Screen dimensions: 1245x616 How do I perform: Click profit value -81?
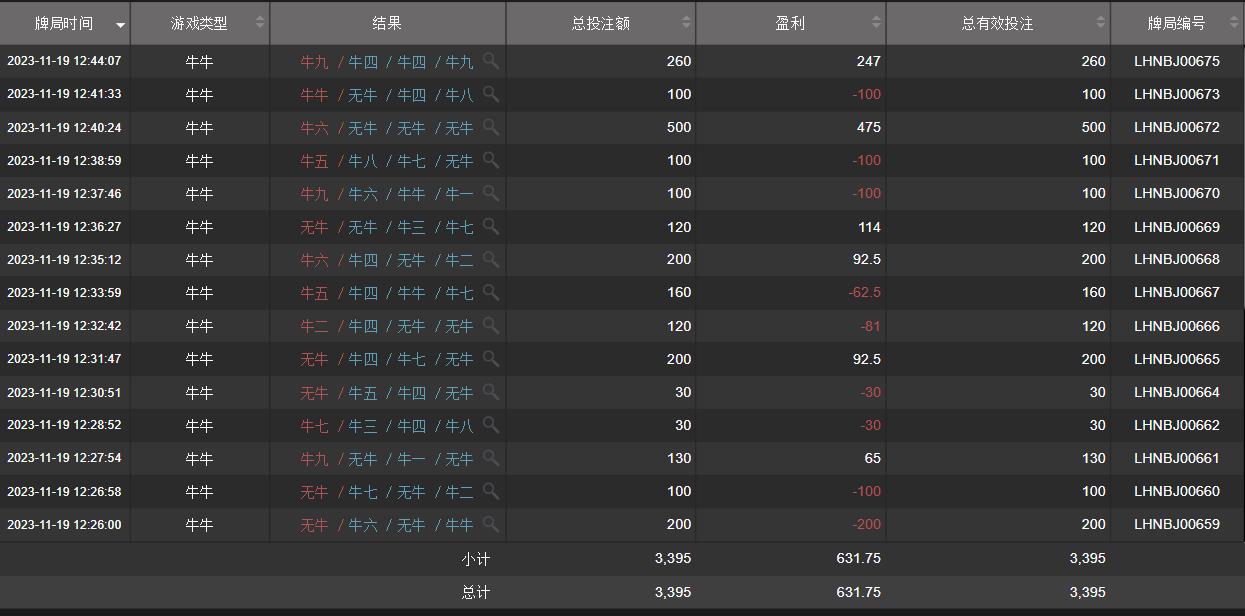pos(871,325)
